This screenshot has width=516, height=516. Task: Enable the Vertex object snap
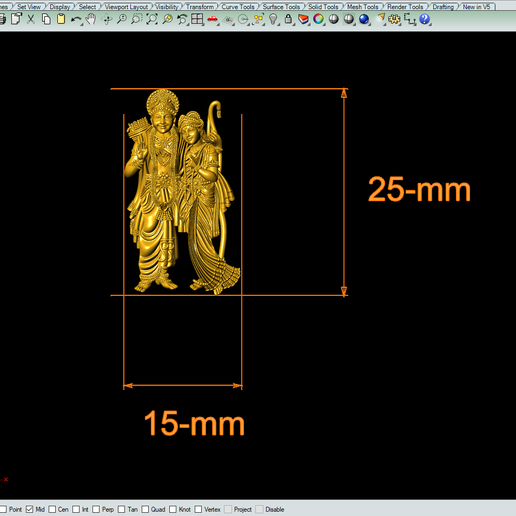(x=198, y=509)
